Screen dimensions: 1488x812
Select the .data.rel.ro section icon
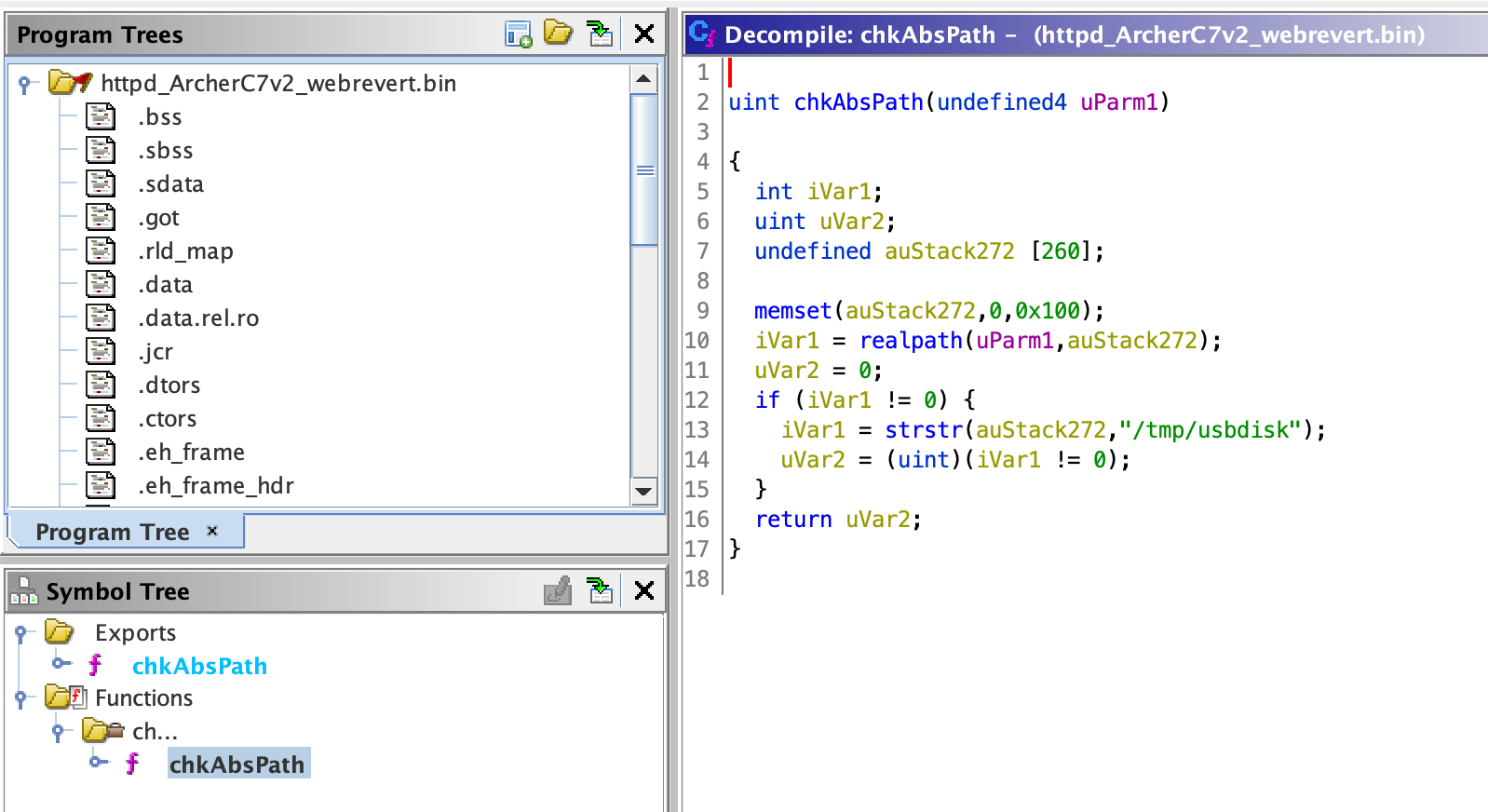coord(101,318)
